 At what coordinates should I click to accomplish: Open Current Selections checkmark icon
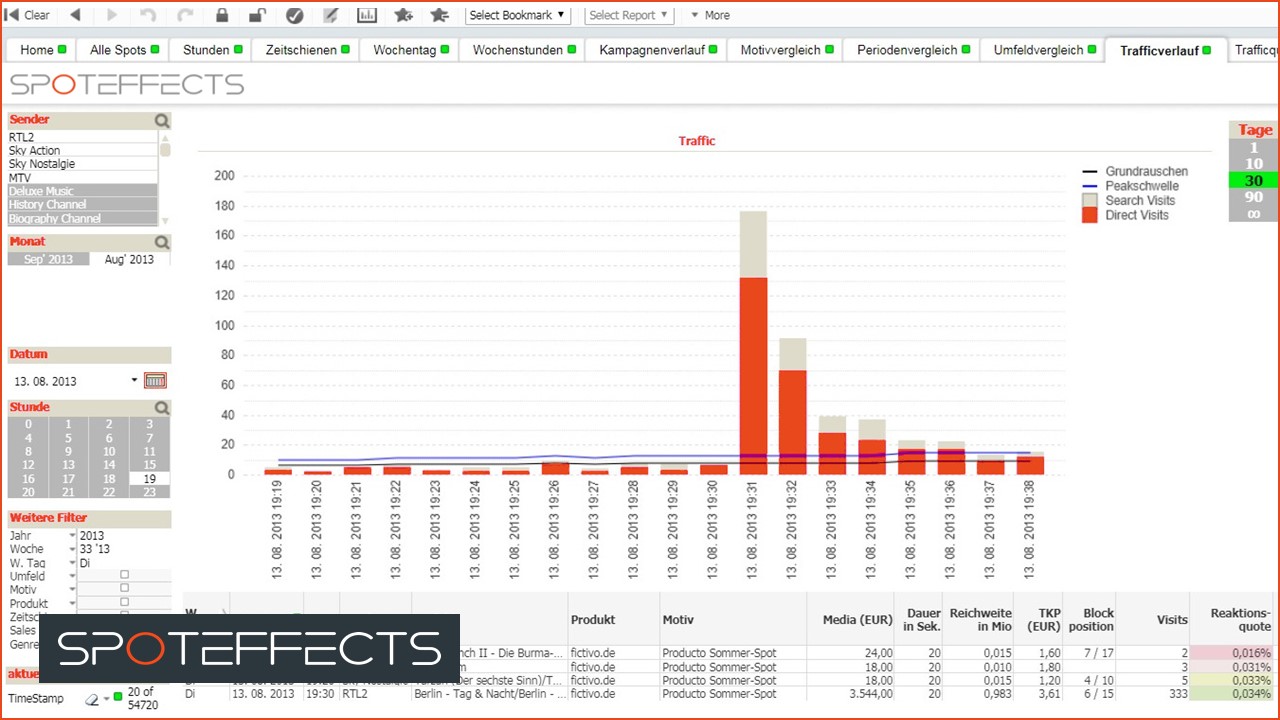(x=294, y=15)
